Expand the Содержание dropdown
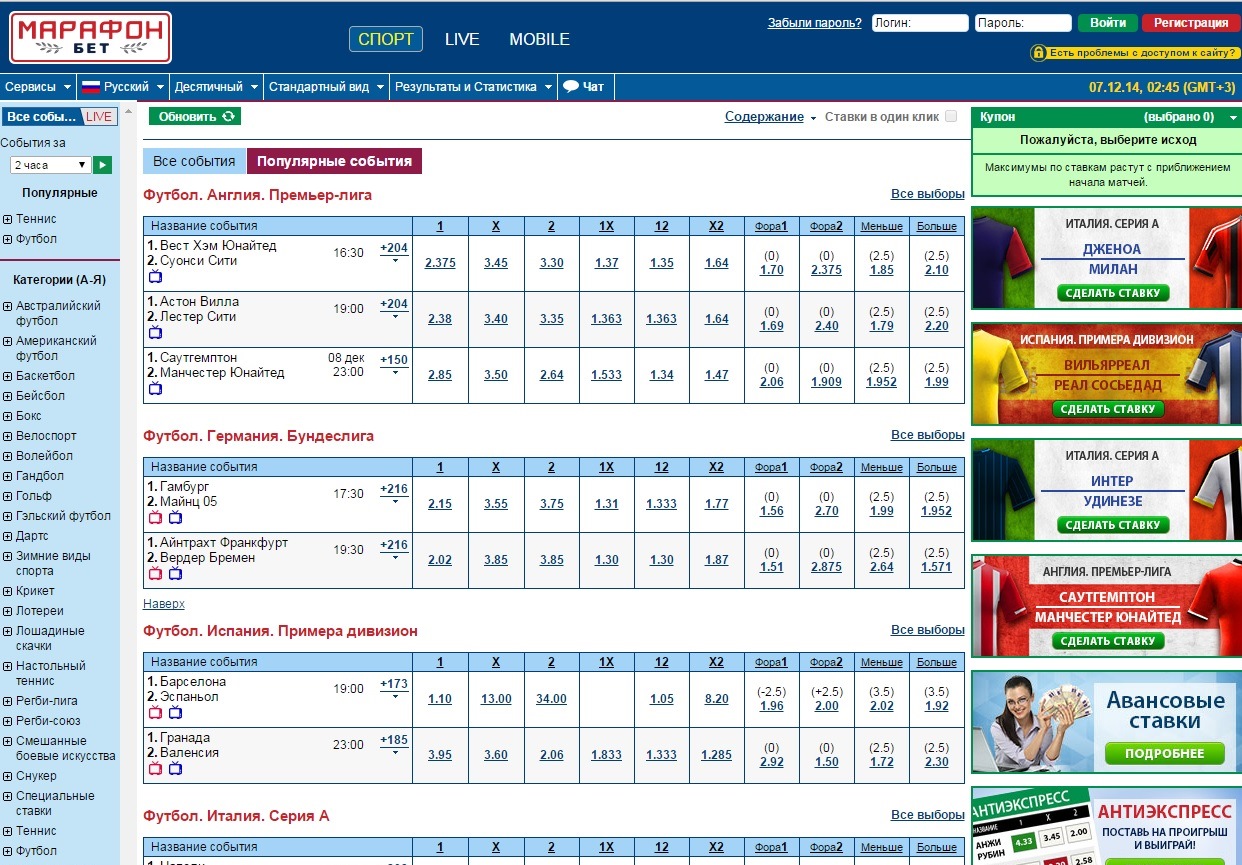 point(770,117)
